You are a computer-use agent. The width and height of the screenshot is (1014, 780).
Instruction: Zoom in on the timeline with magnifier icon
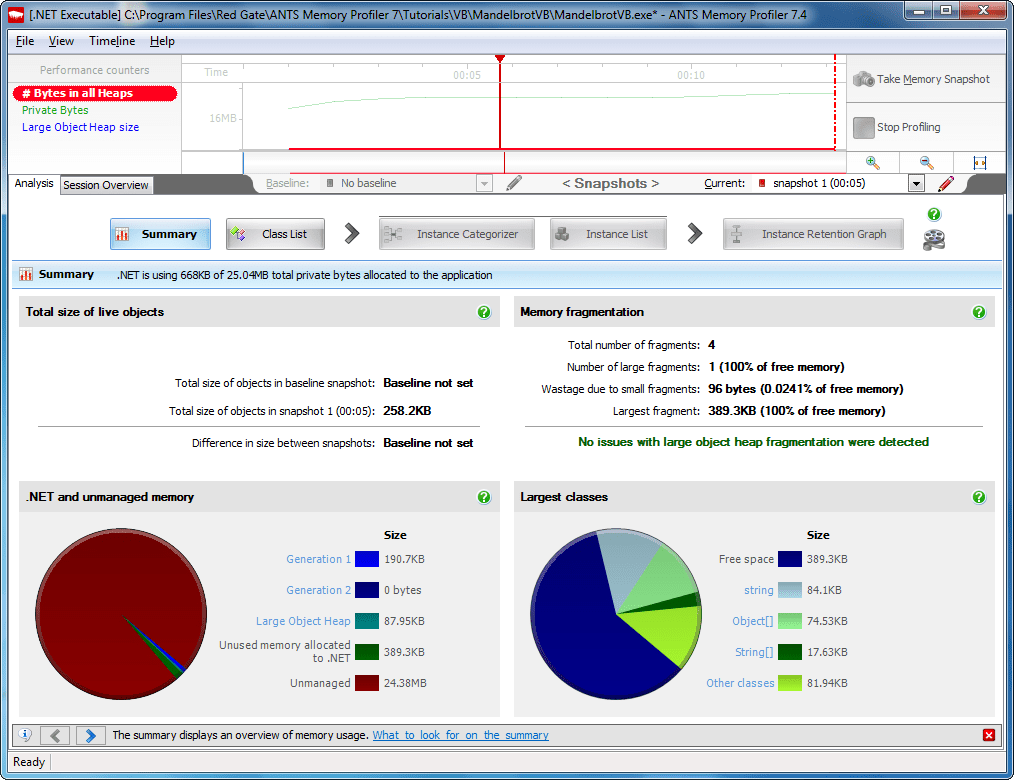[x=872, y=163]
